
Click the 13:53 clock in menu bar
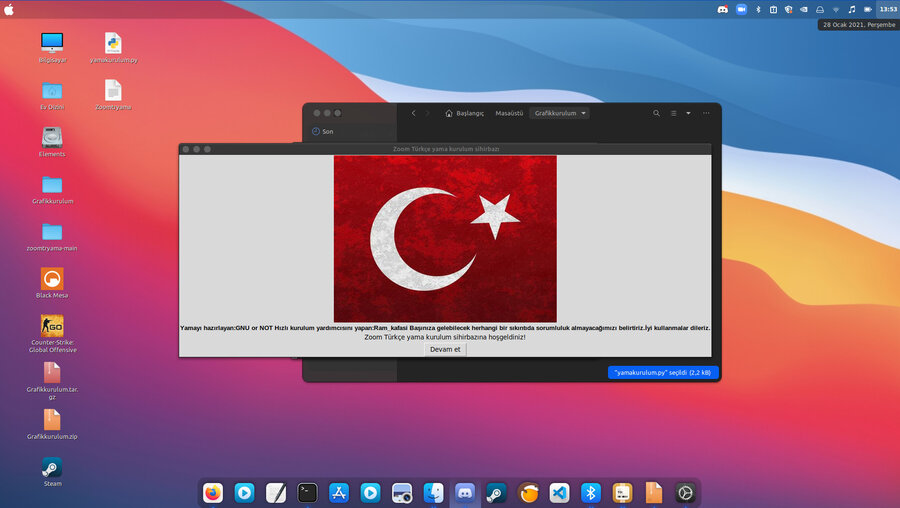888,9
